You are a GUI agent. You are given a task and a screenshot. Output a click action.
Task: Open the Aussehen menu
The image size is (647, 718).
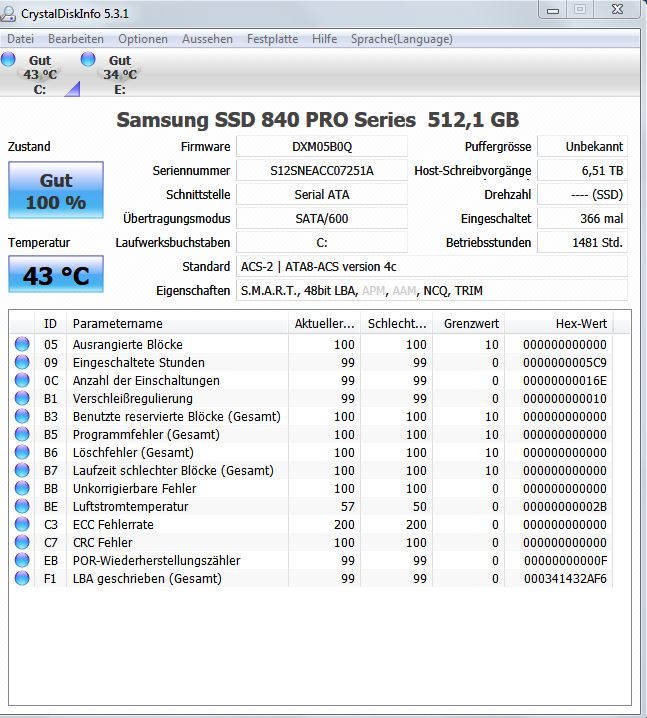pyautogui.click(x=207, y=39)
